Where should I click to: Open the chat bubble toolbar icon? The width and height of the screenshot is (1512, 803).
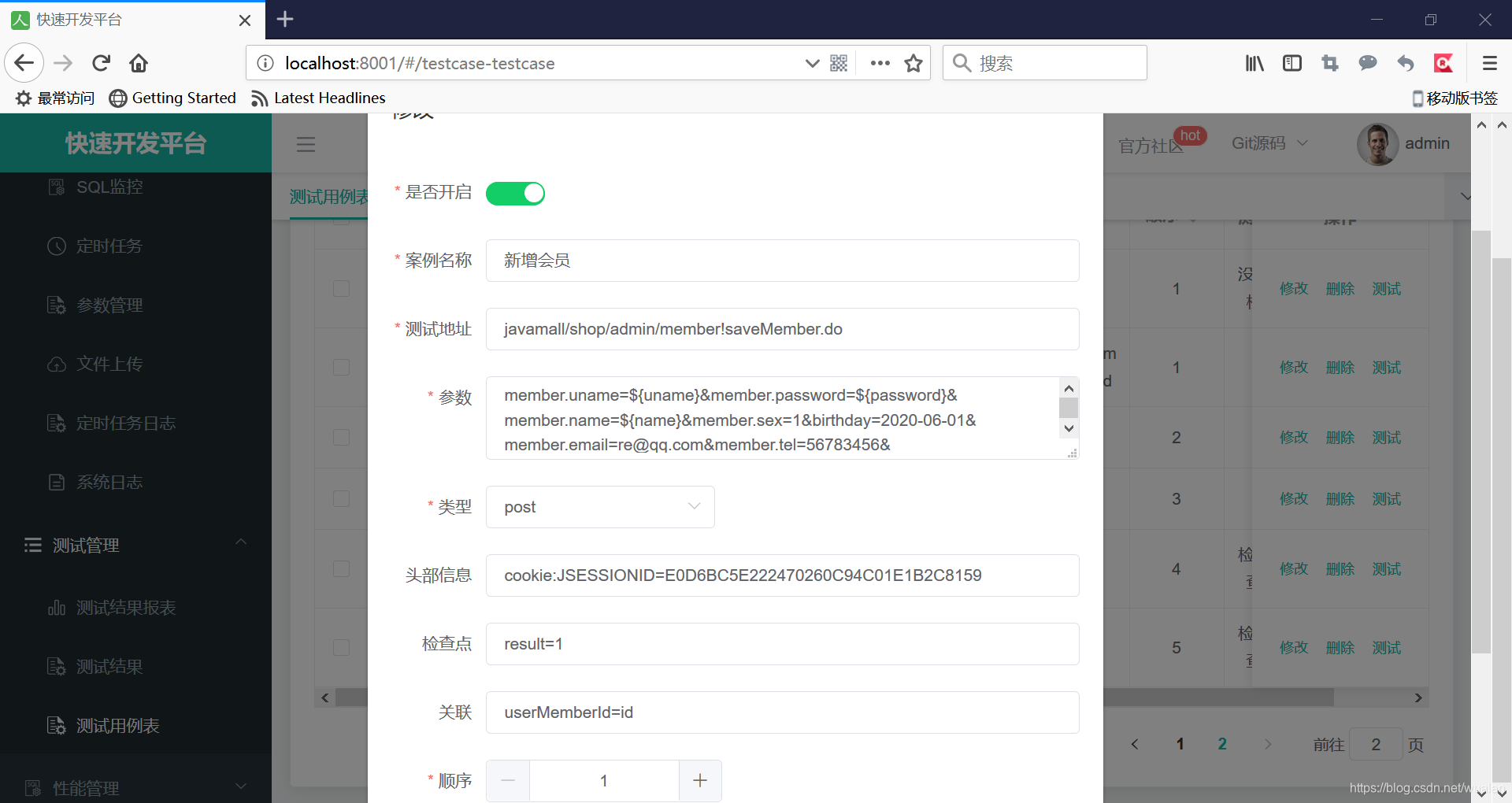(x=1368, y=63)
